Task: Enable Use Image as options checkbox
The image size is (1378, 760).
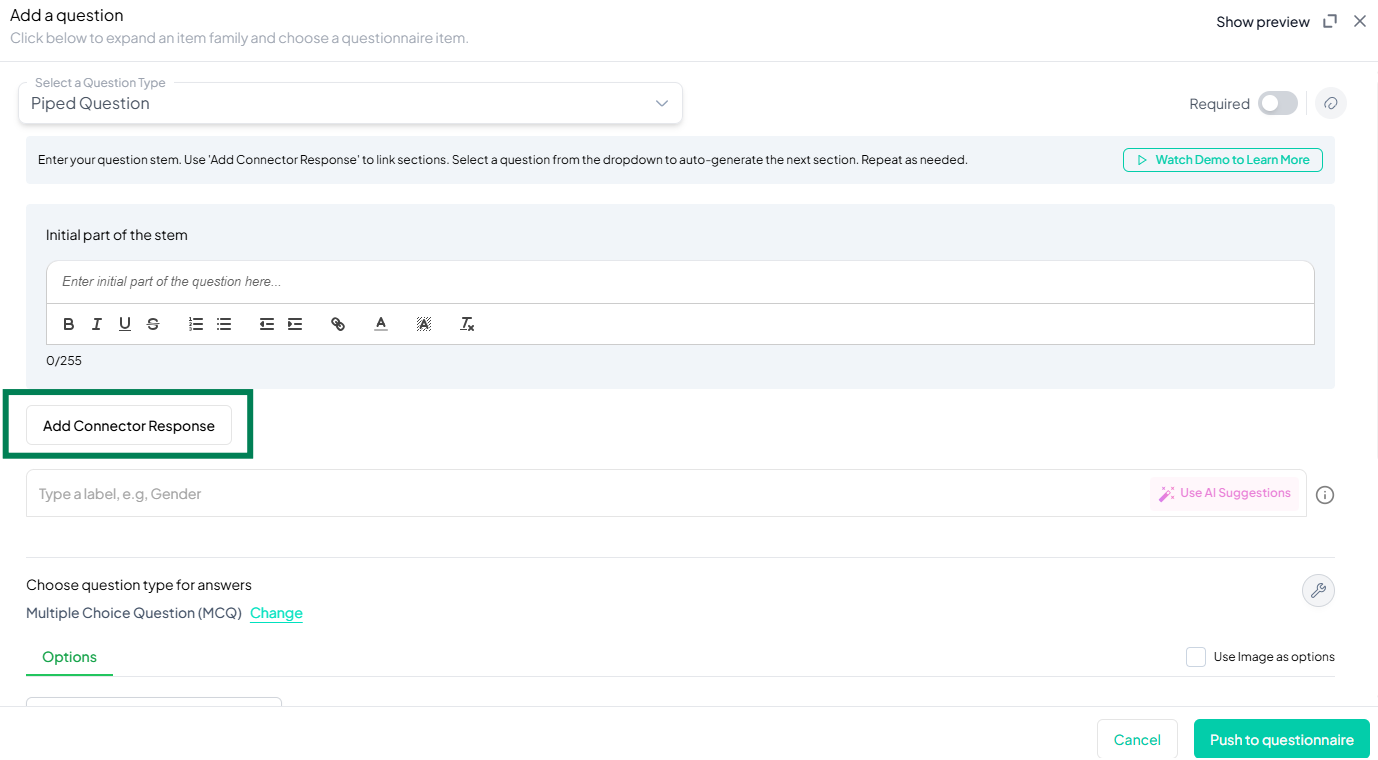Action: coord(1196,657)
